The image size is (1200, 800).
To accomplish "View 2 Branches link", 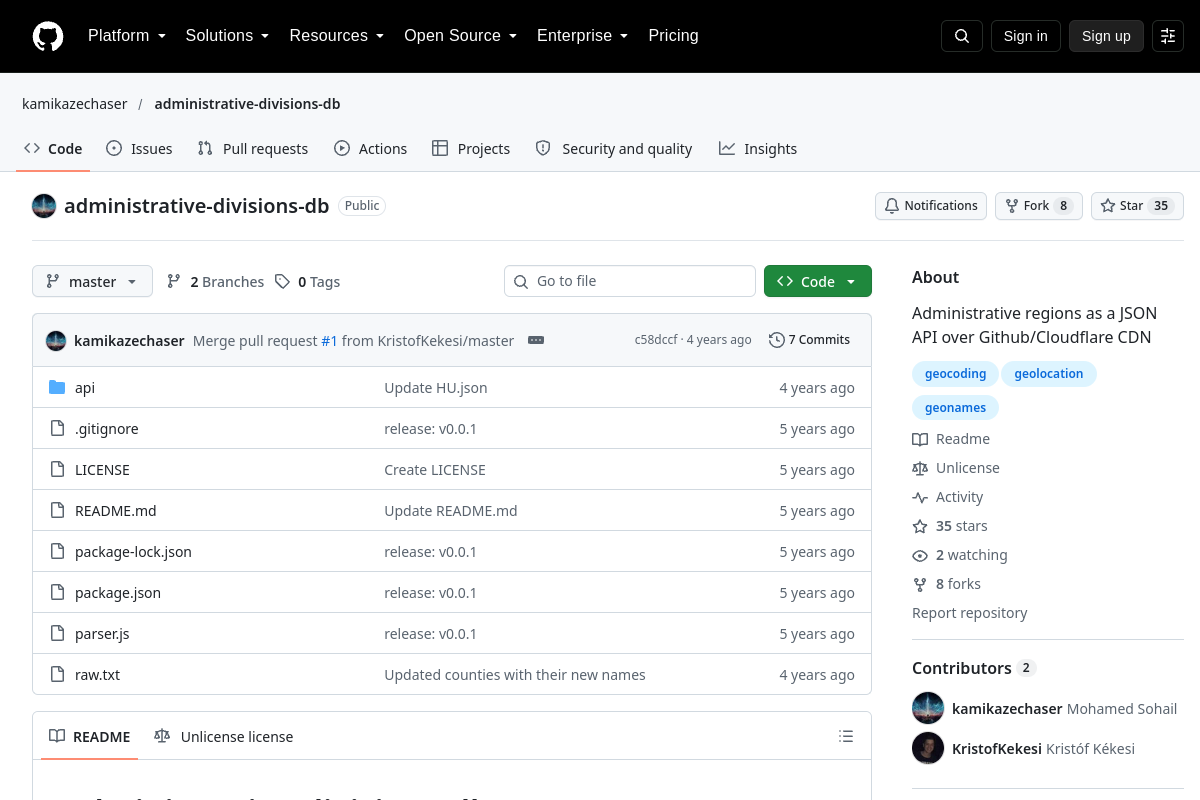I will pos(215,282).
